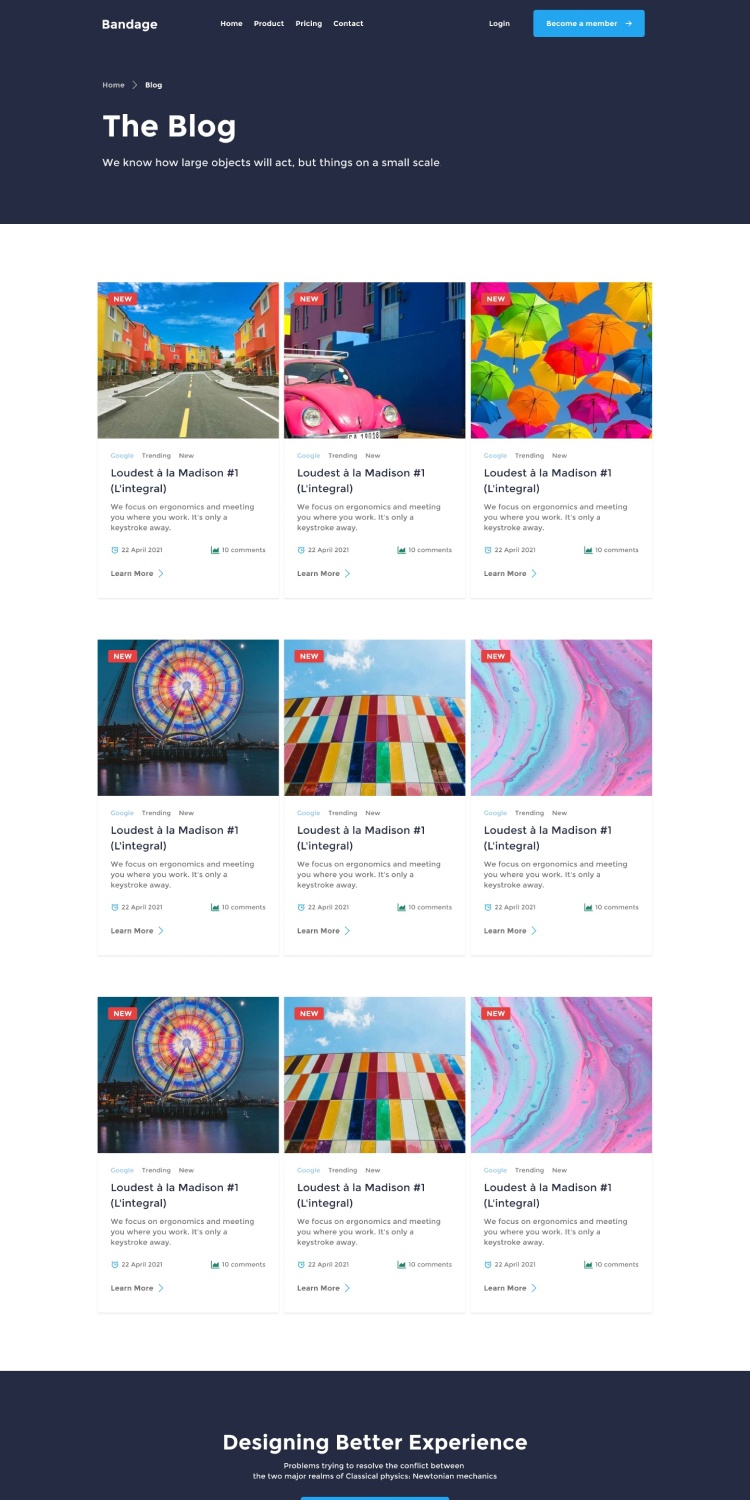Open the Product nav item

pos(269,23)
